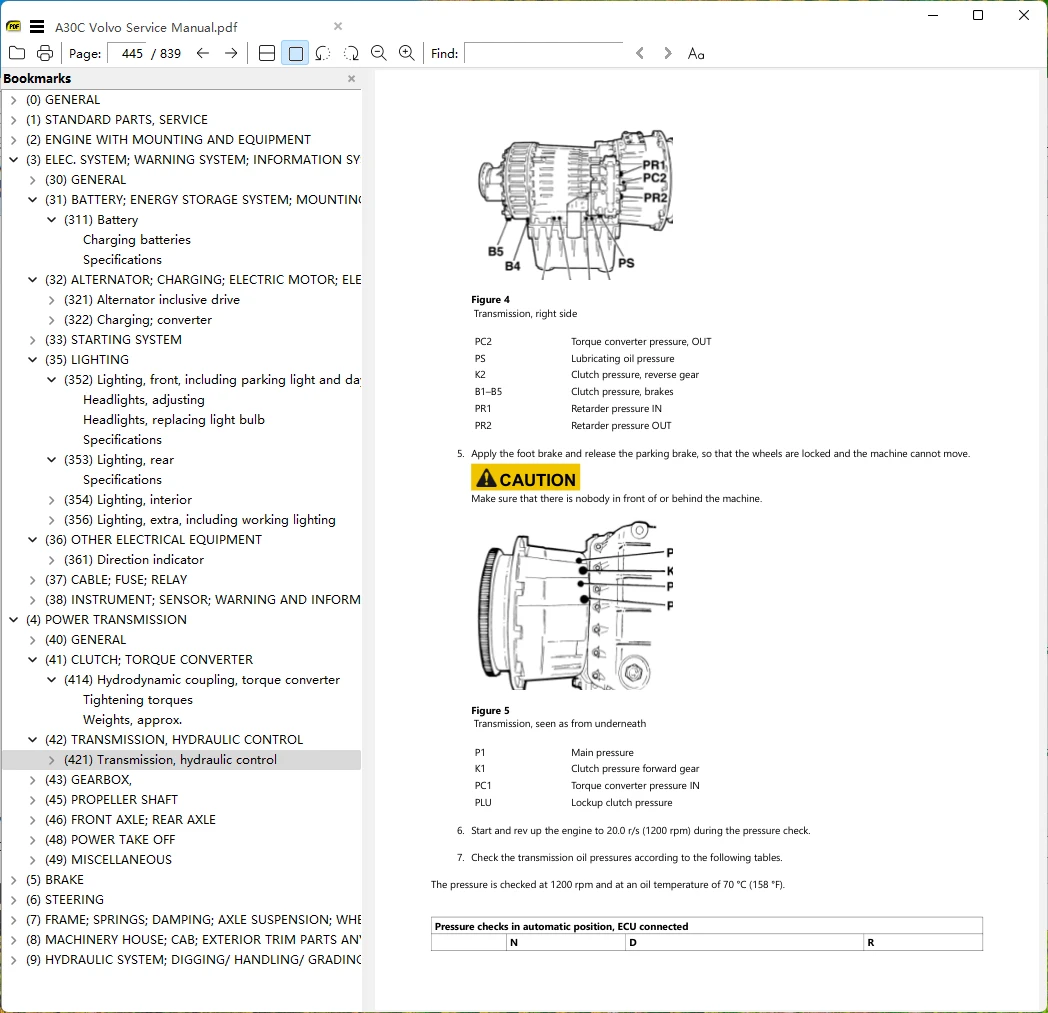Expand (322) Charging; converter
Viewport: 1048px width, 1013px height.
(x=51, y=320)
